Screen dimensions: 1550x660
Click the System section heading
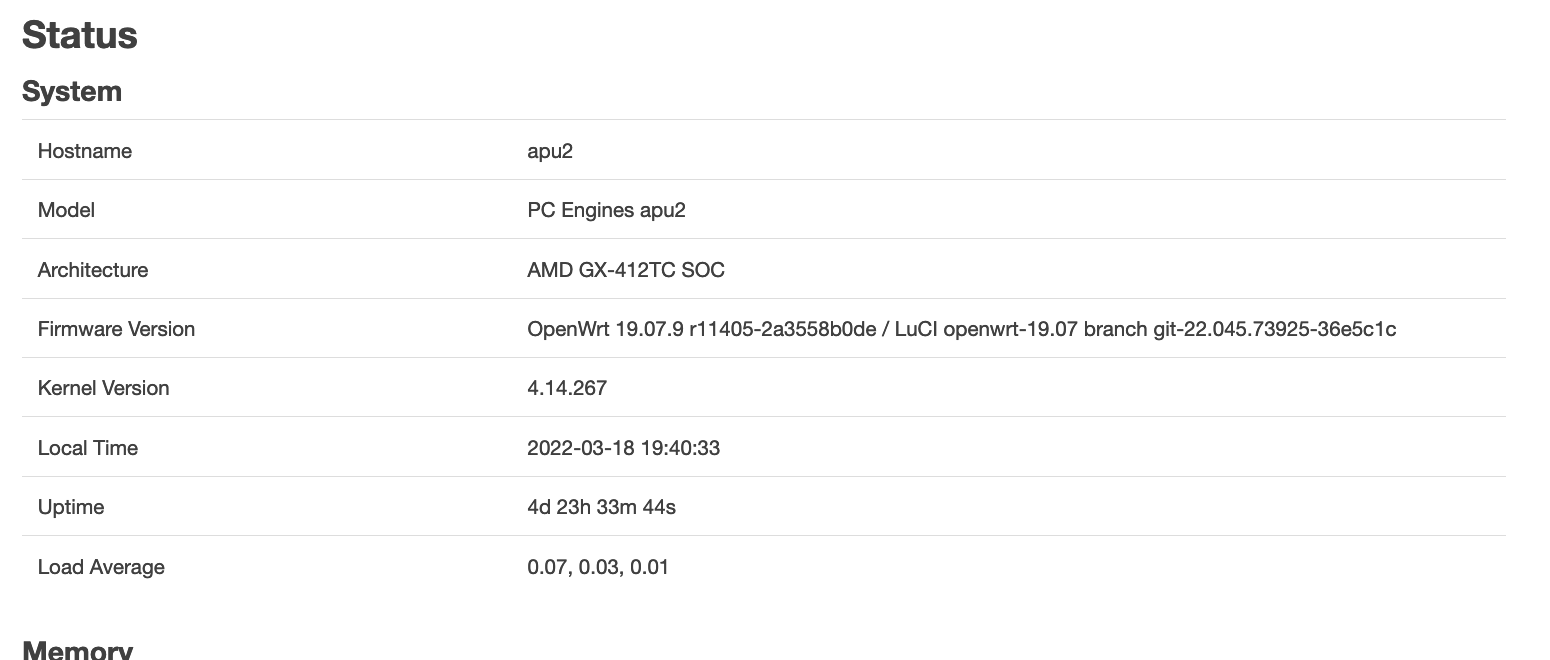click(72, 91)
